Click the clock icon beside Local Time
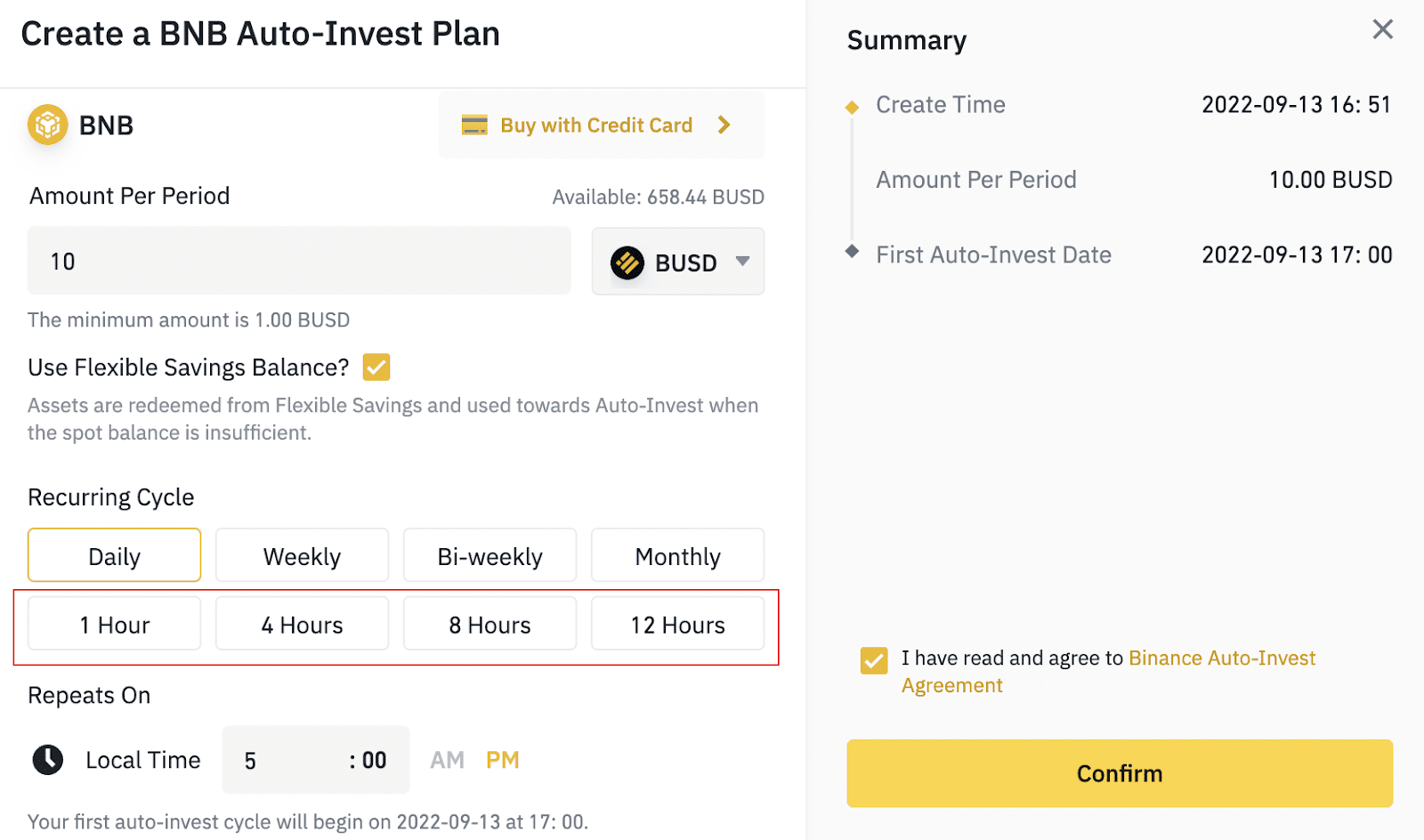Viewport: 1424px width, 840px height. click(x=48, y=760)
